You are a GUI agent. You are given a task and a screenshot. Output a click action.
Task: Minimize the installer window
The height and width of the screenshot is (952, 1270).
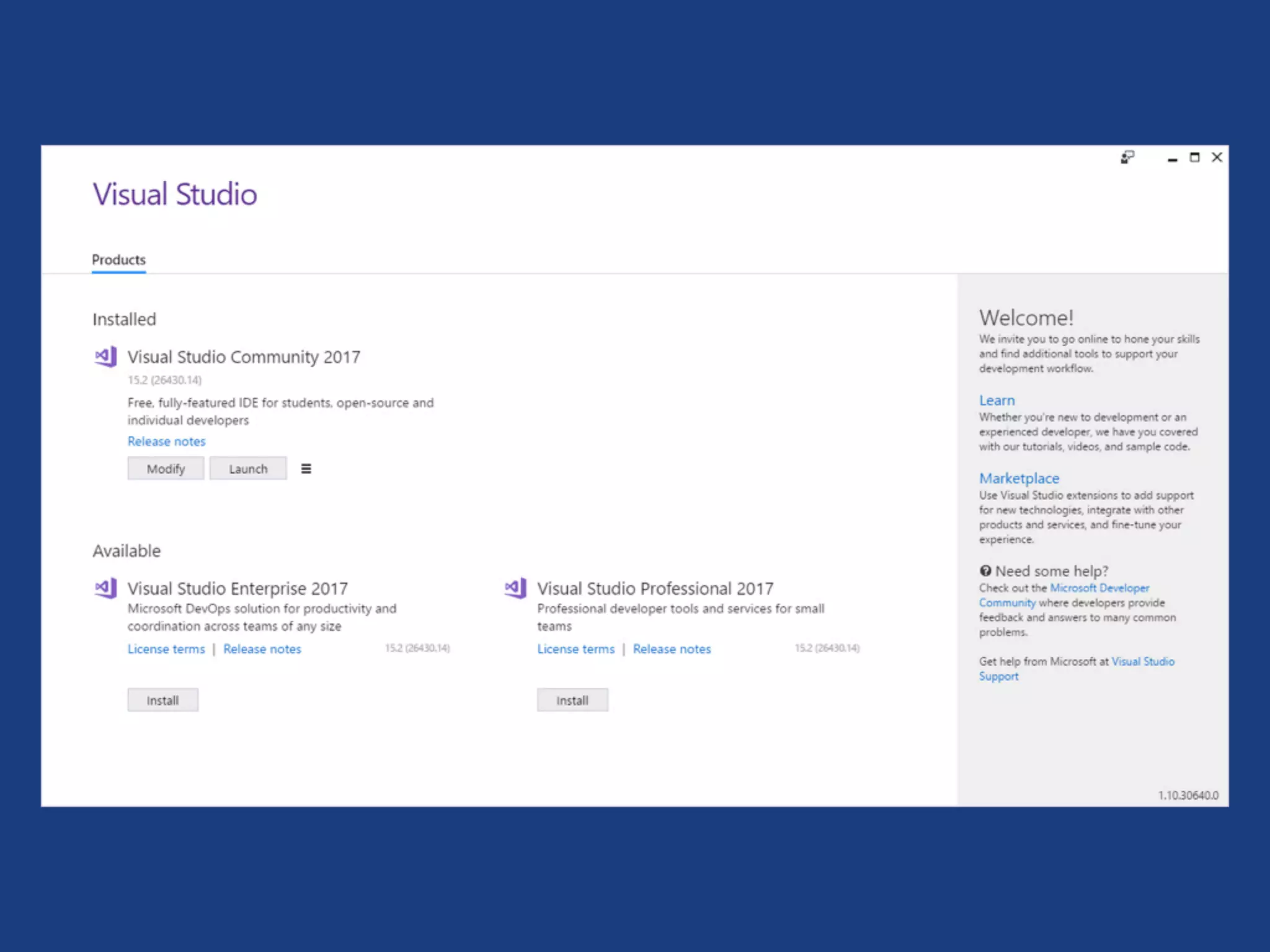pyautogui.click(x=1172, y=159)
